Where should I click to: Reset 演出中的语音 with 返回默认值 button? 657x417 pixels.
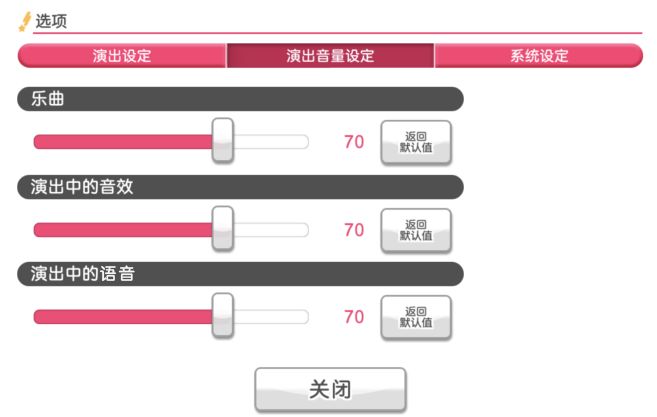[416, 317]
